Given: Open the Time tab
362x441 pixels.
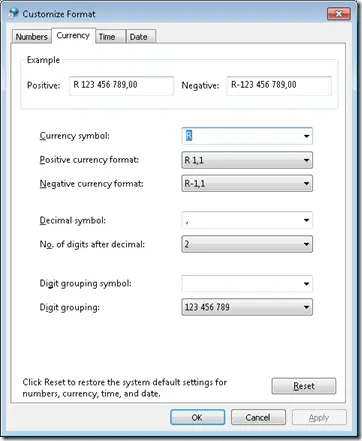Looking at the screenshot, I should (x=110, y=37).
